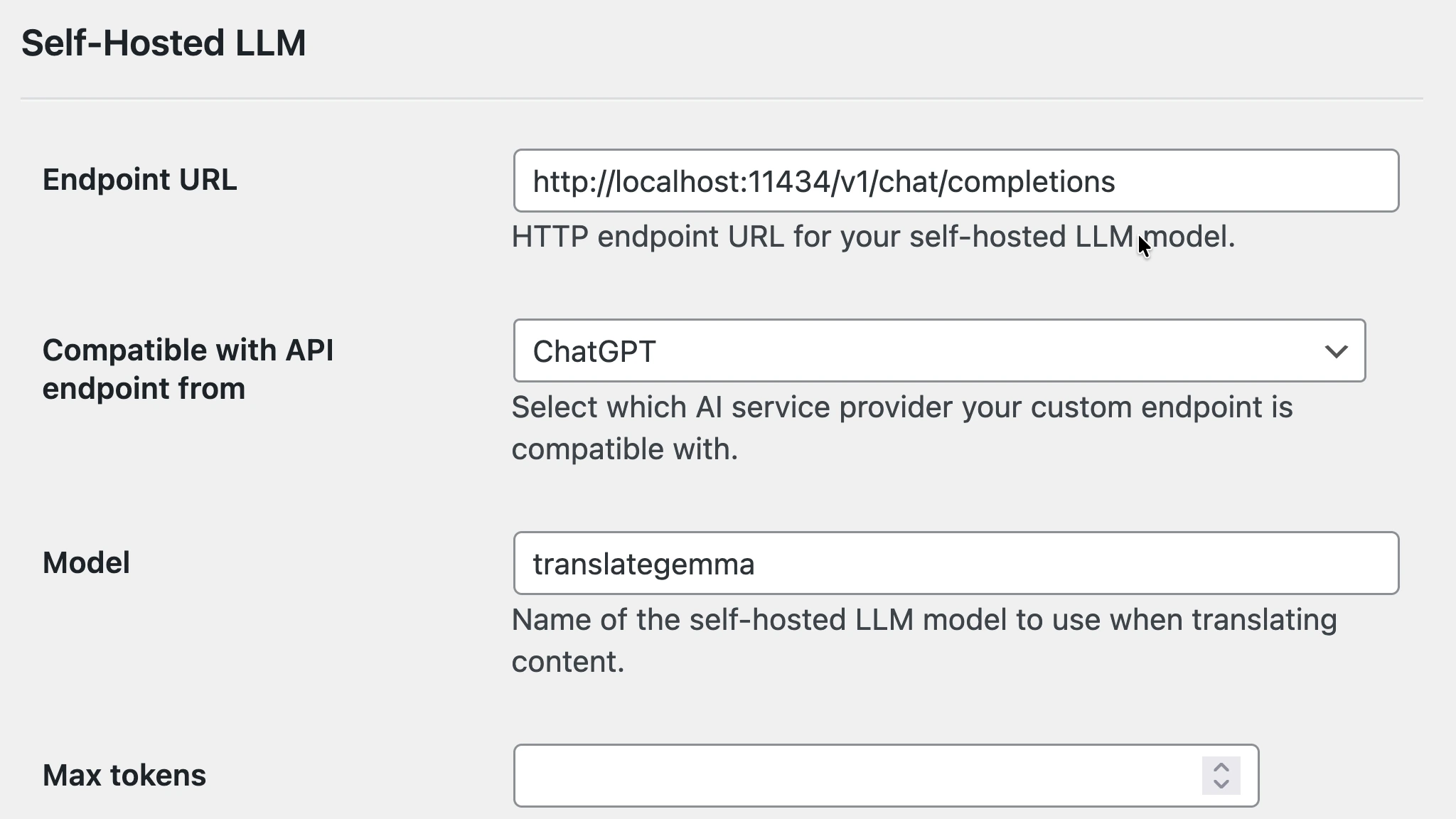
Task: Click the Self-Hosted LLM heading
Action: [164, 43]
